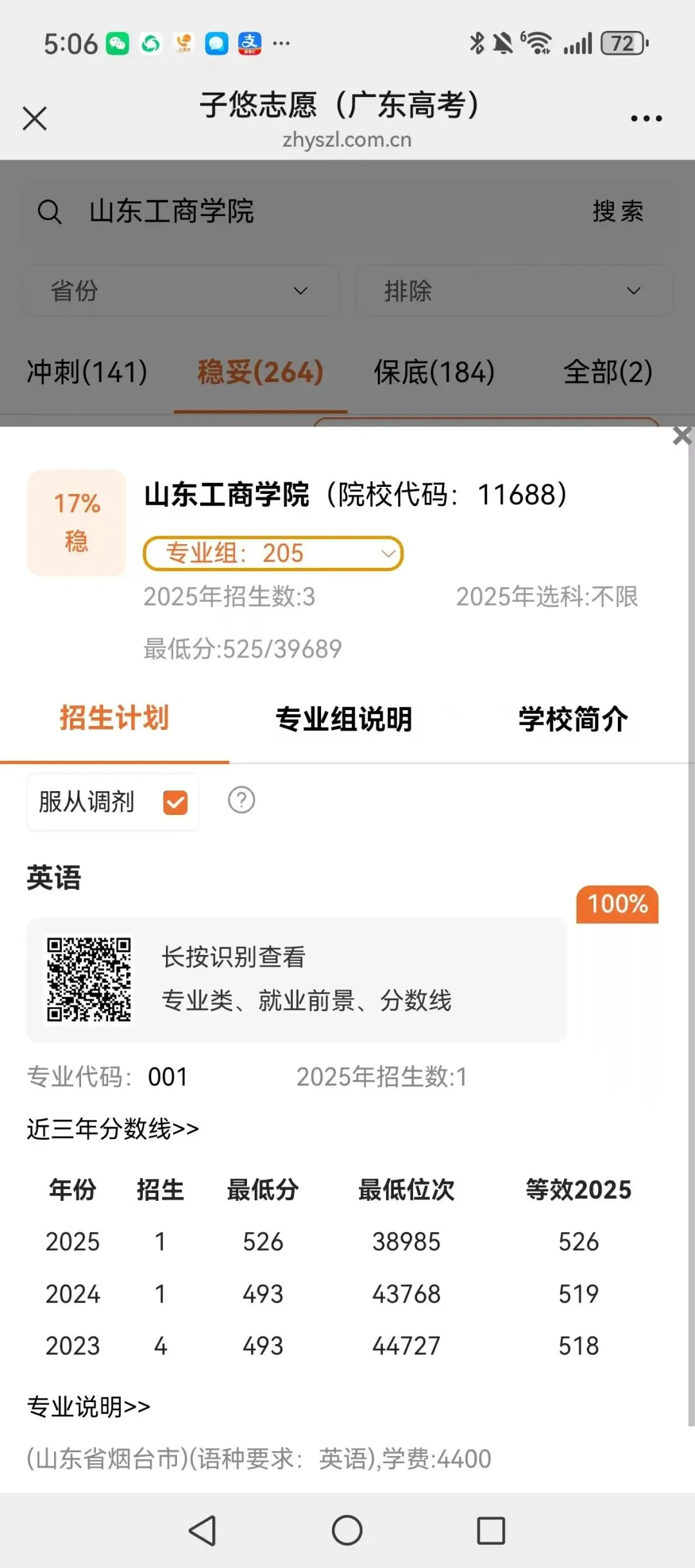Tap the Android home circle button
The width and height of the screenshot is (695, 1568).
(x=347, y=1530)
